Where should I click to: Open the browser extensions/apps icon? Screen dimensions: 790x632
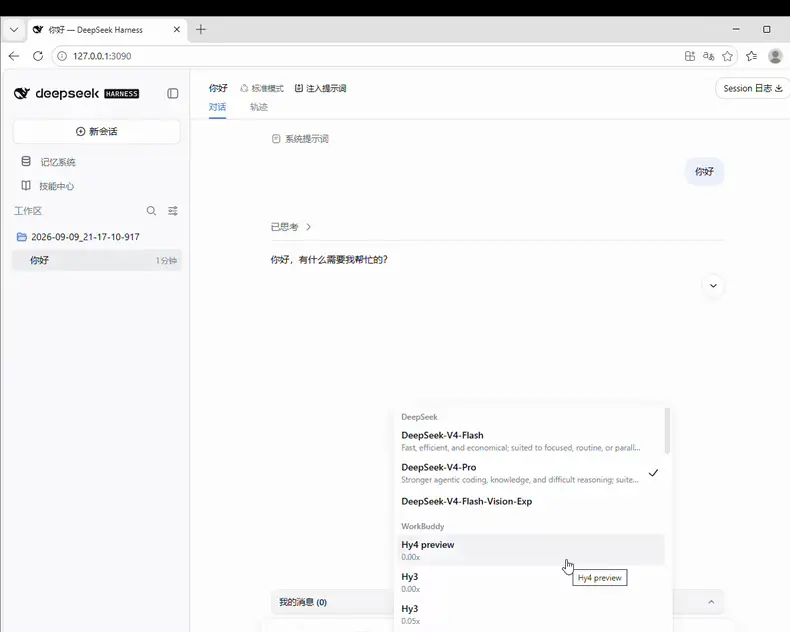tap(690, 56)
